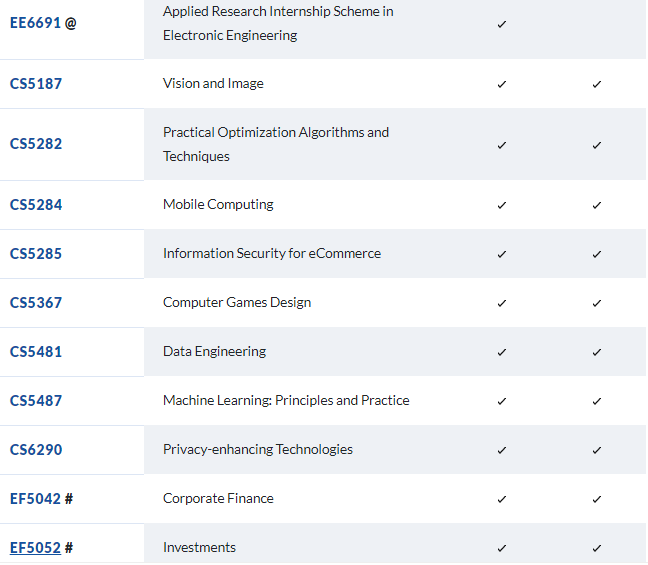Click the first checkmark in Privacy-enhancing Technologies row
The width and height of the screenshot is (648, 565).
point(502,450)
